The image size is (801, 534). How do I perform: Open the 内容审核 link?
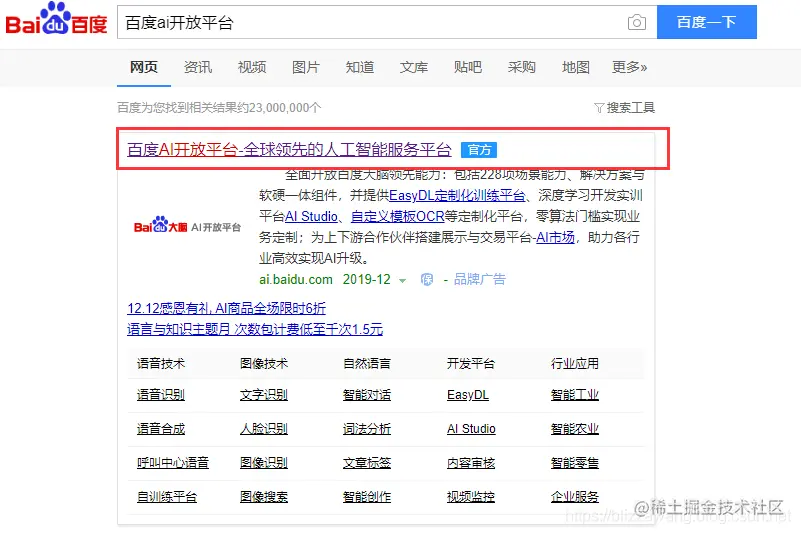(471, 462)
